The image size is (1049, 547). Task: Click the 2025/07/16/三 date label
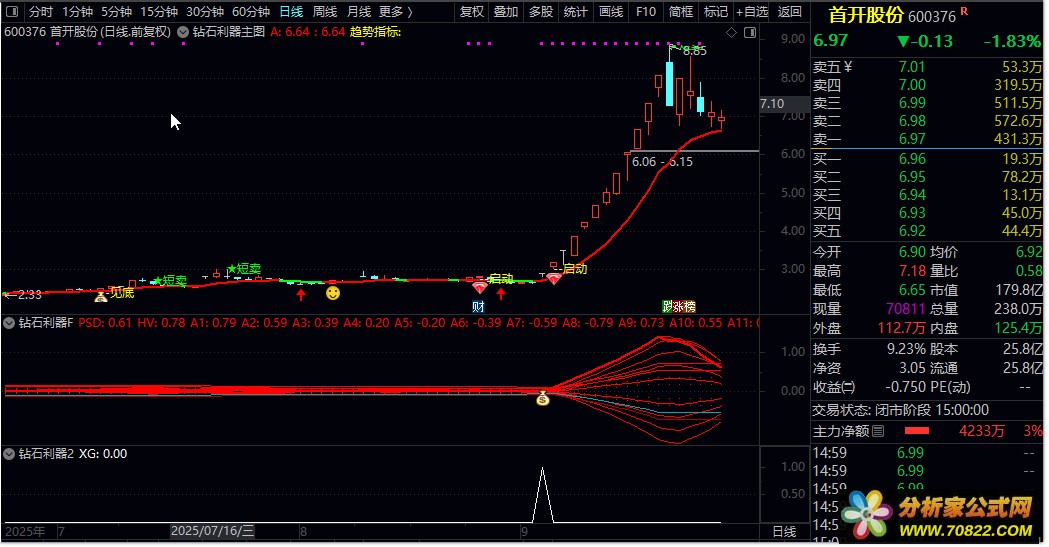click(212, 532)
